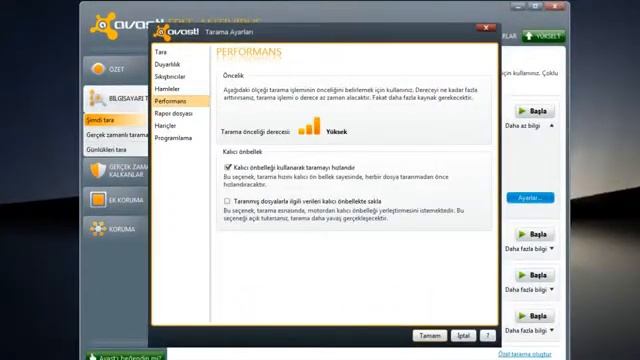Screen dimensions: 640x360
Task: Start the first scan with Başla
Action: 534,111
